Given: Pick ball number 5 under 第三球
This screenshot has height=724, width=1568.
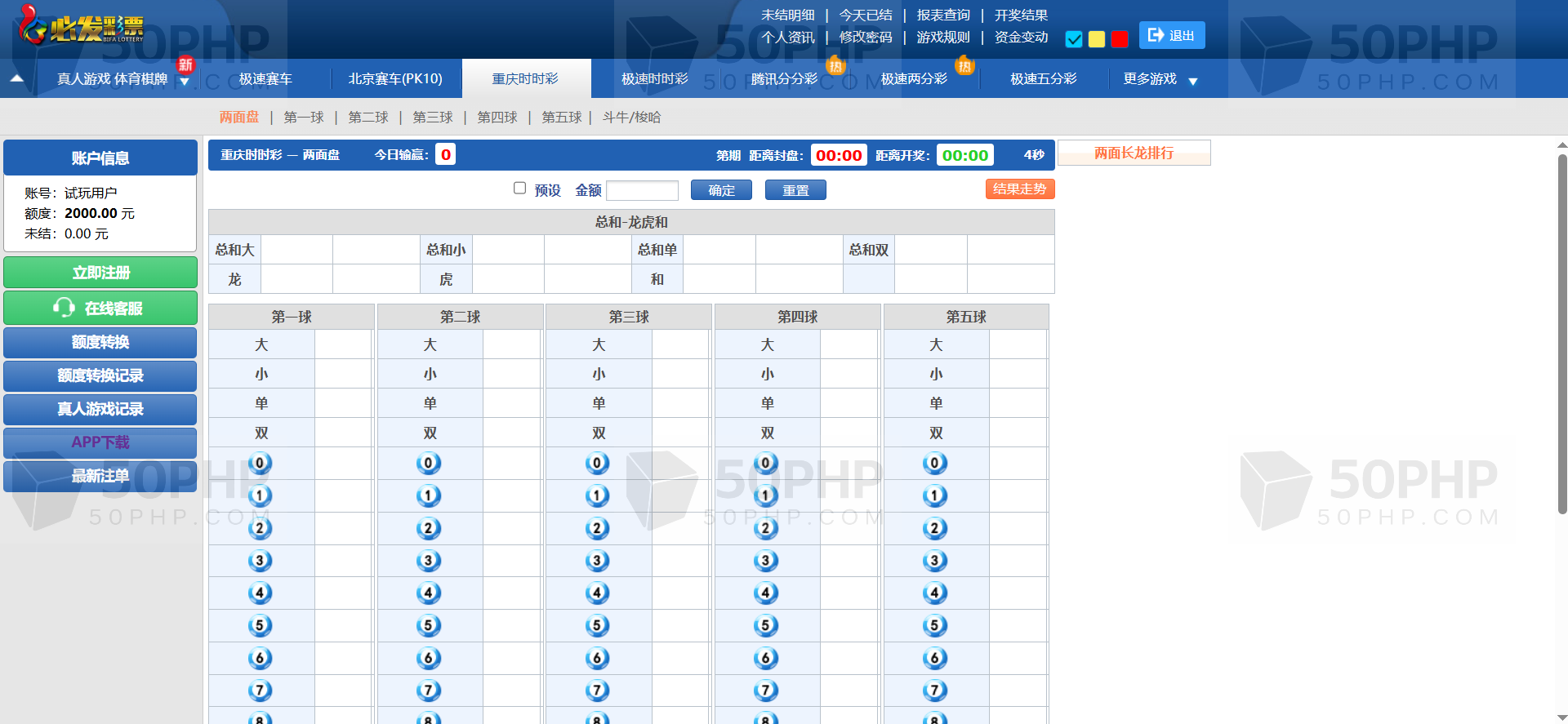Looking at the screenshot, I should [x=597, y=626].
